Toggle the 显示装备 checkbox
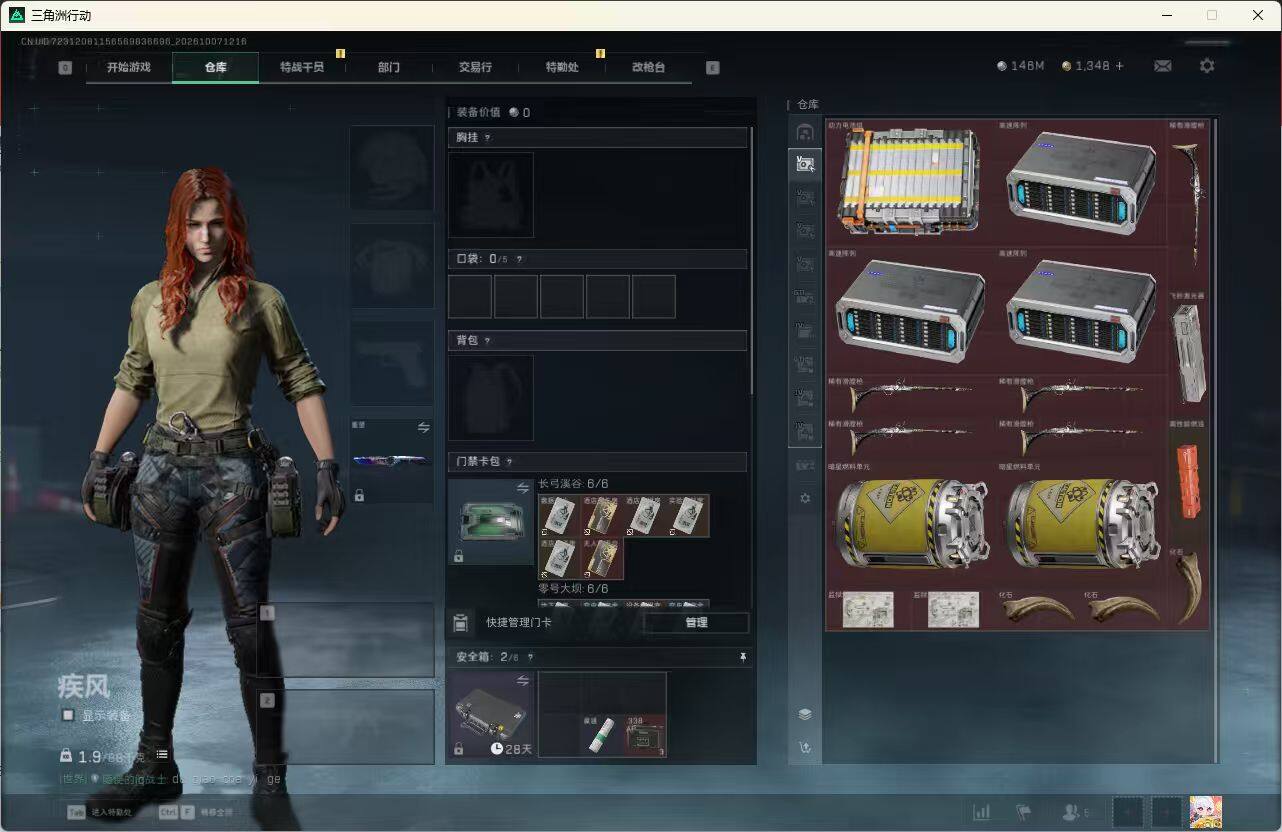1282x832 pixels. point(68,715)
